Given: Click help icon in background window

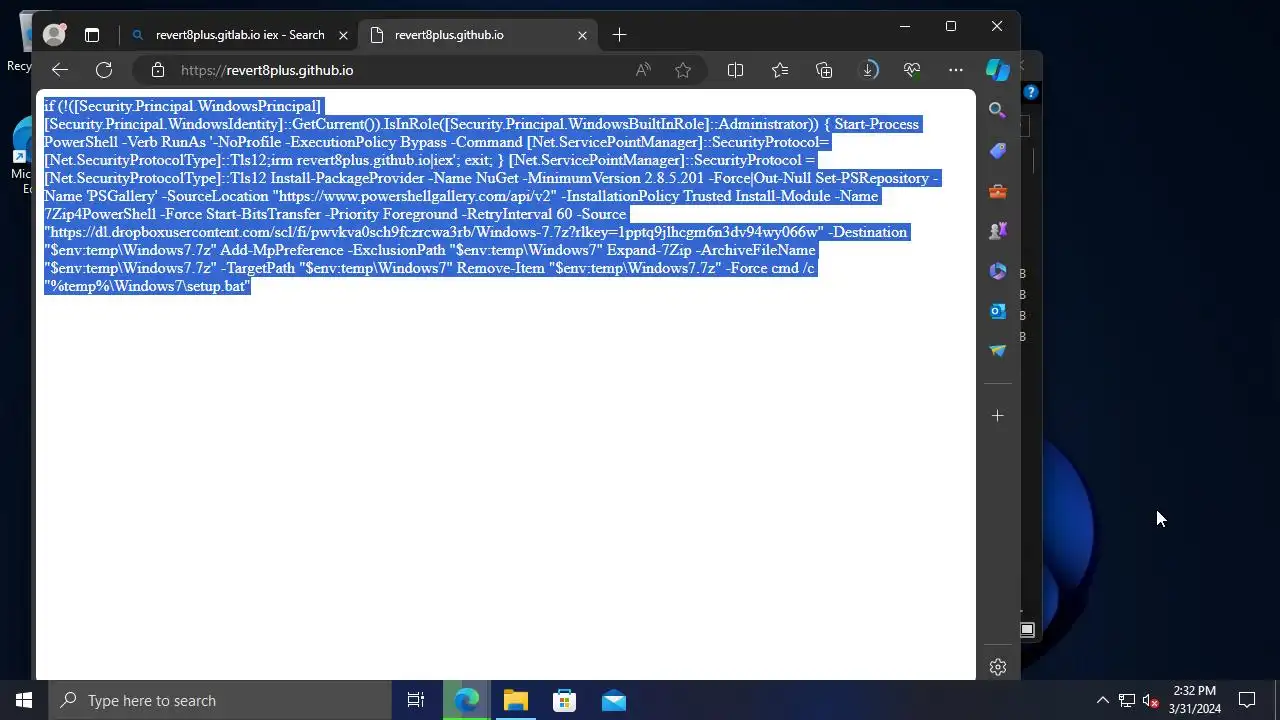Looking at the screenshot, I should 1031,92.
